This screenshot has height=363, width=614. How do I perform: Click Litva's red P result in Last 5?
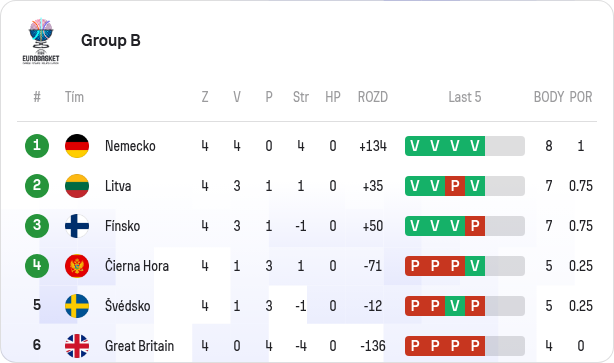[455, 186]
